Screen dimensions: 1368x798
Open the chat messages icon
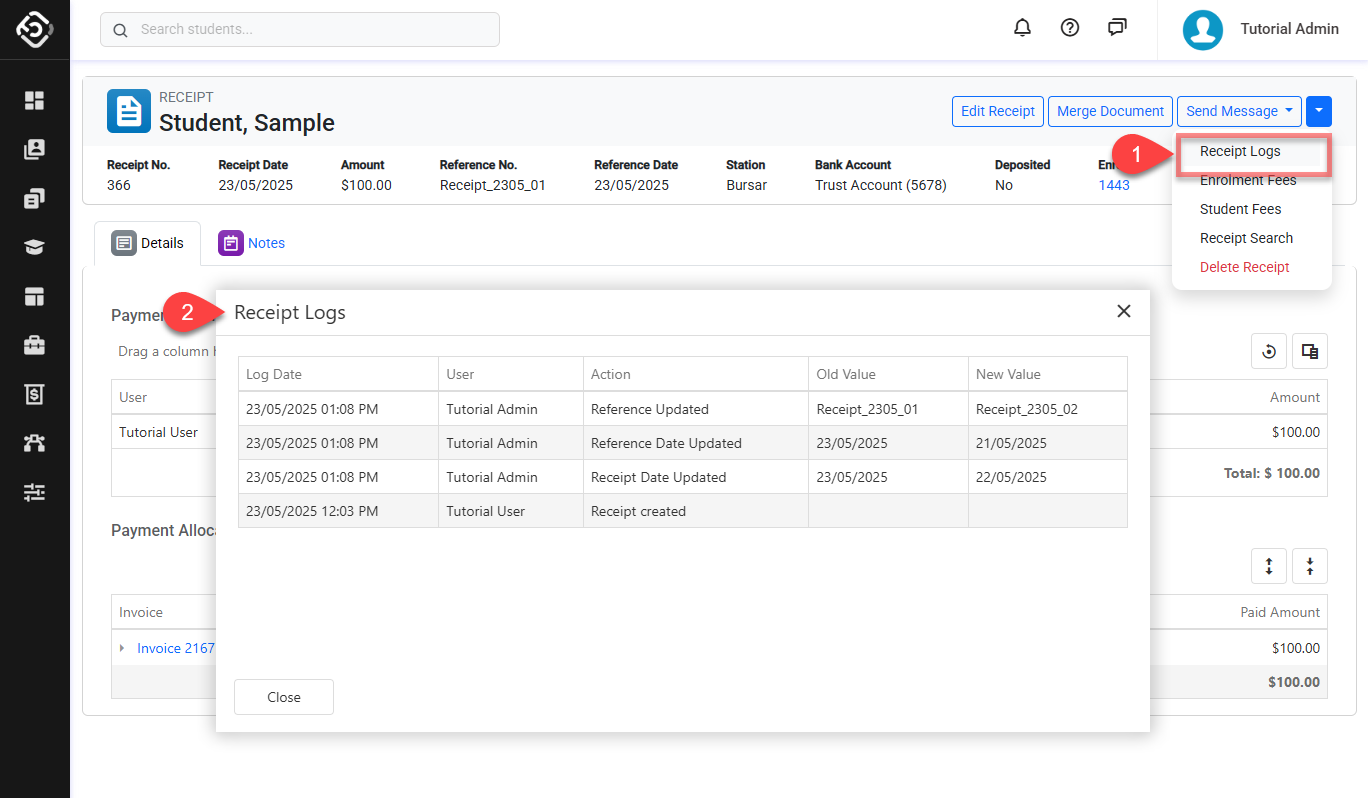[1118, 28]
